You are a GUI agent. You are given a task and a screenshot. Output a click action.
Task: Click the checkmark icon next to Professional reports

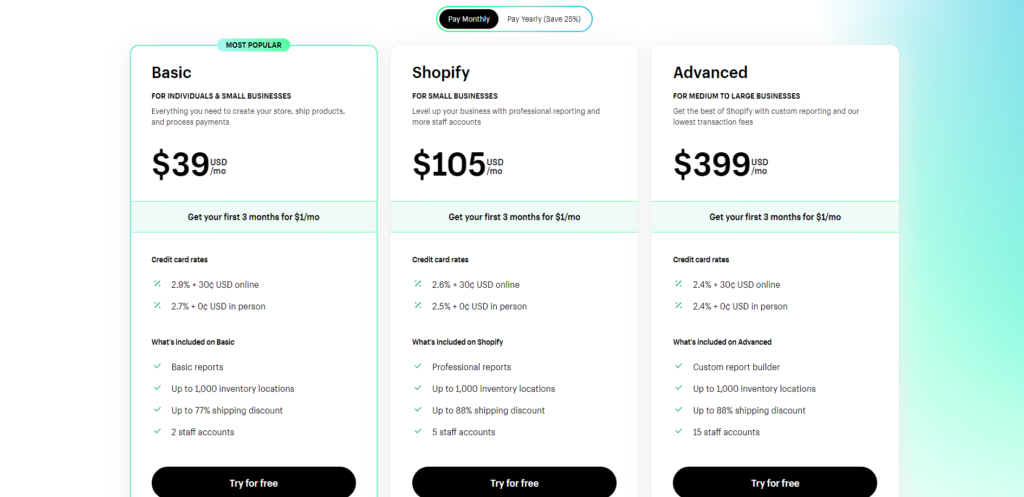tap(418, 366)
